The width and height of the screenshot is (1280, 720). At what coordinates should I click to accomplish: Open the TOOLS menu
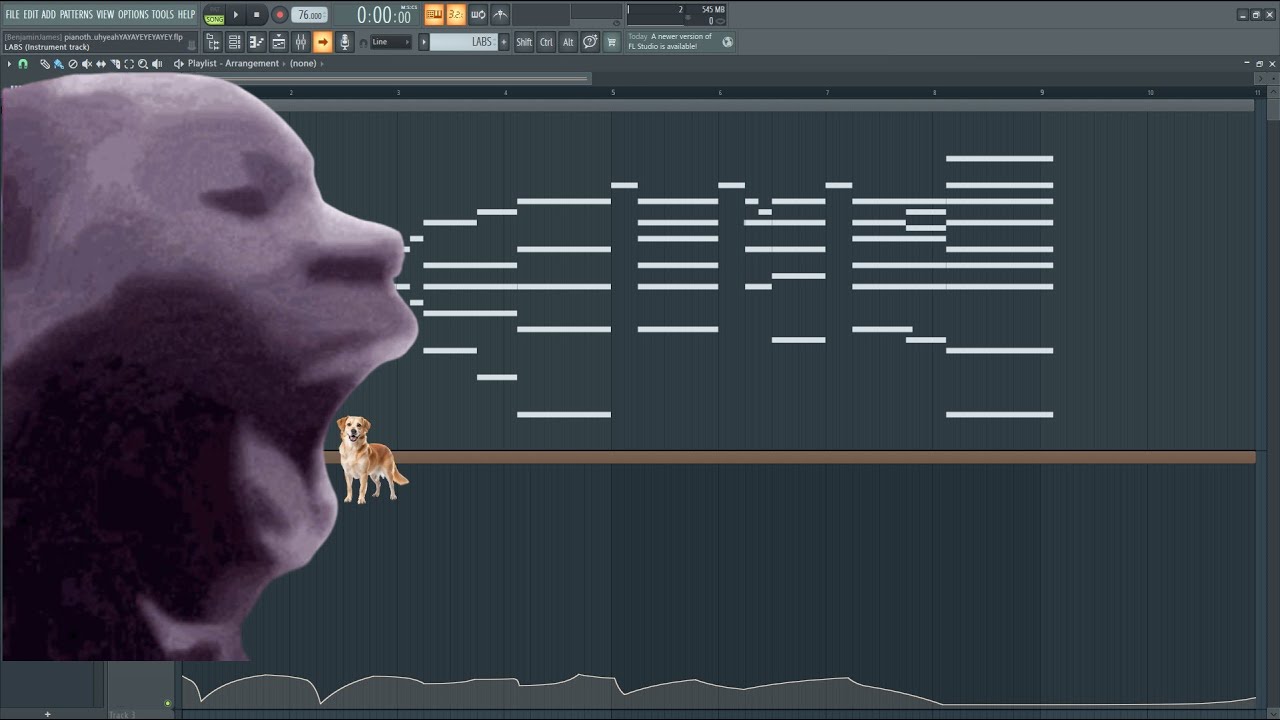pyautogui.click(x=162, y=14)
